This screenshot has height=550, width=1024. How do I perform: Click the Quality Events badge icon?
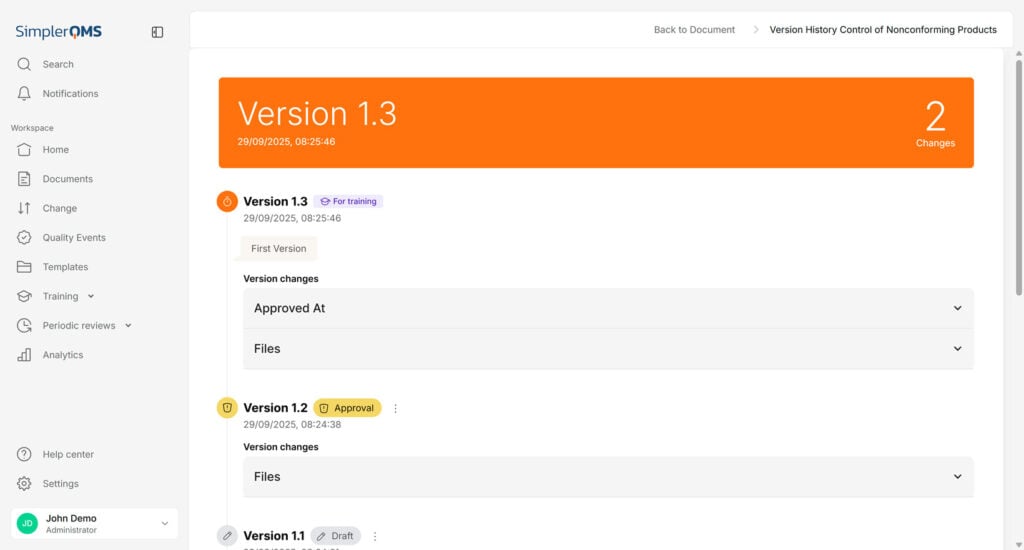click(24, 238)
